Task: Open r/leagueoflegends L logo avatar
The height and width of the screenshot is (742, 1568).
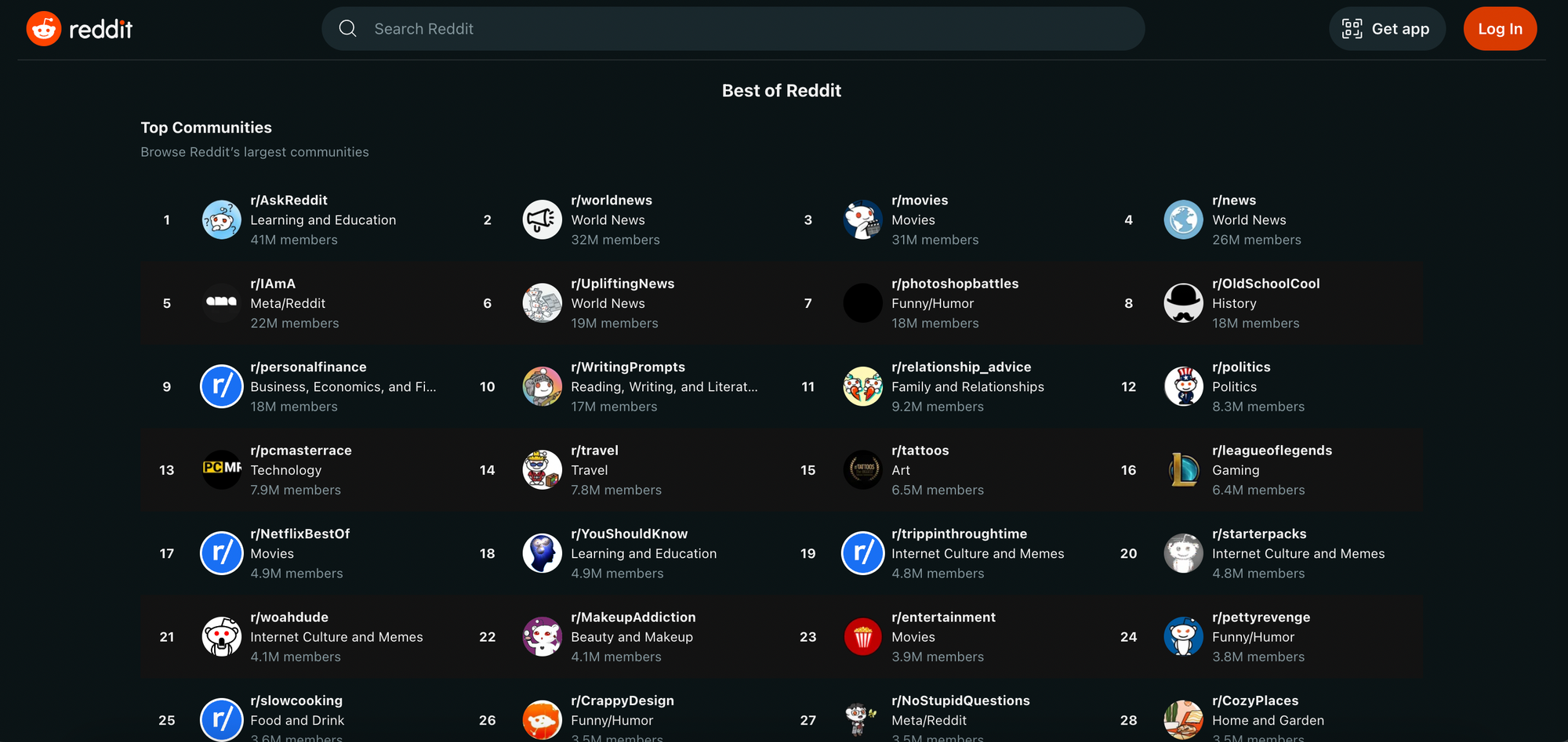Action: click(x=1184, y=470)
